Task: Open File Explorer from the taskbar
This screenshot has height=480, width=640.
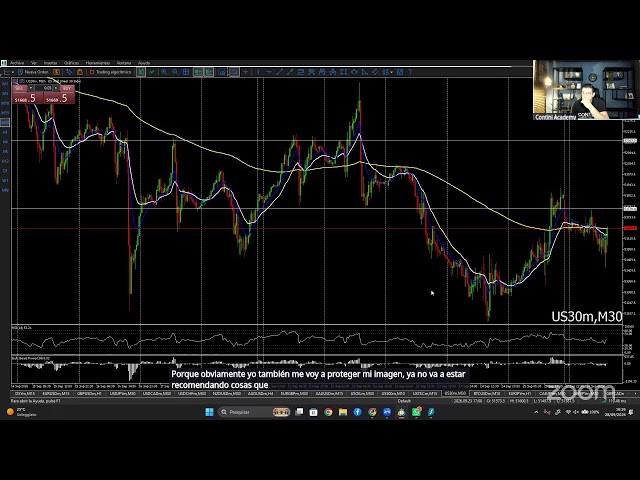Action: 343,412
